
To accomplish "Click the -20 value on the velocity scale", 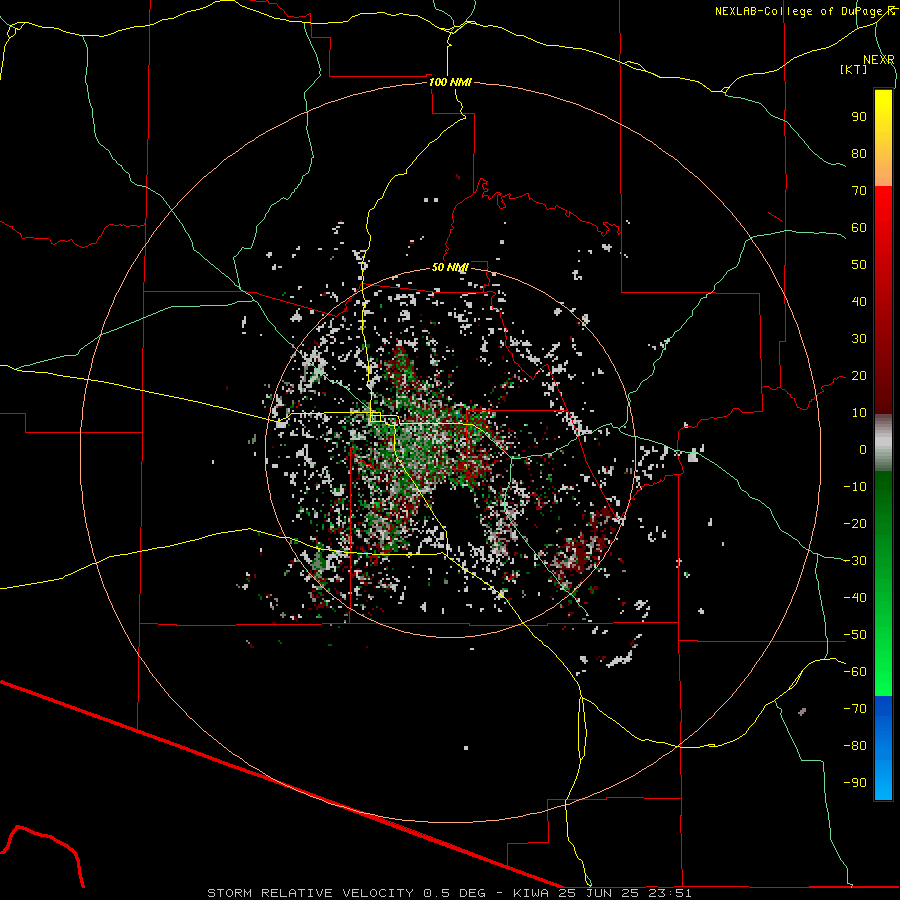I will (855, 523).
